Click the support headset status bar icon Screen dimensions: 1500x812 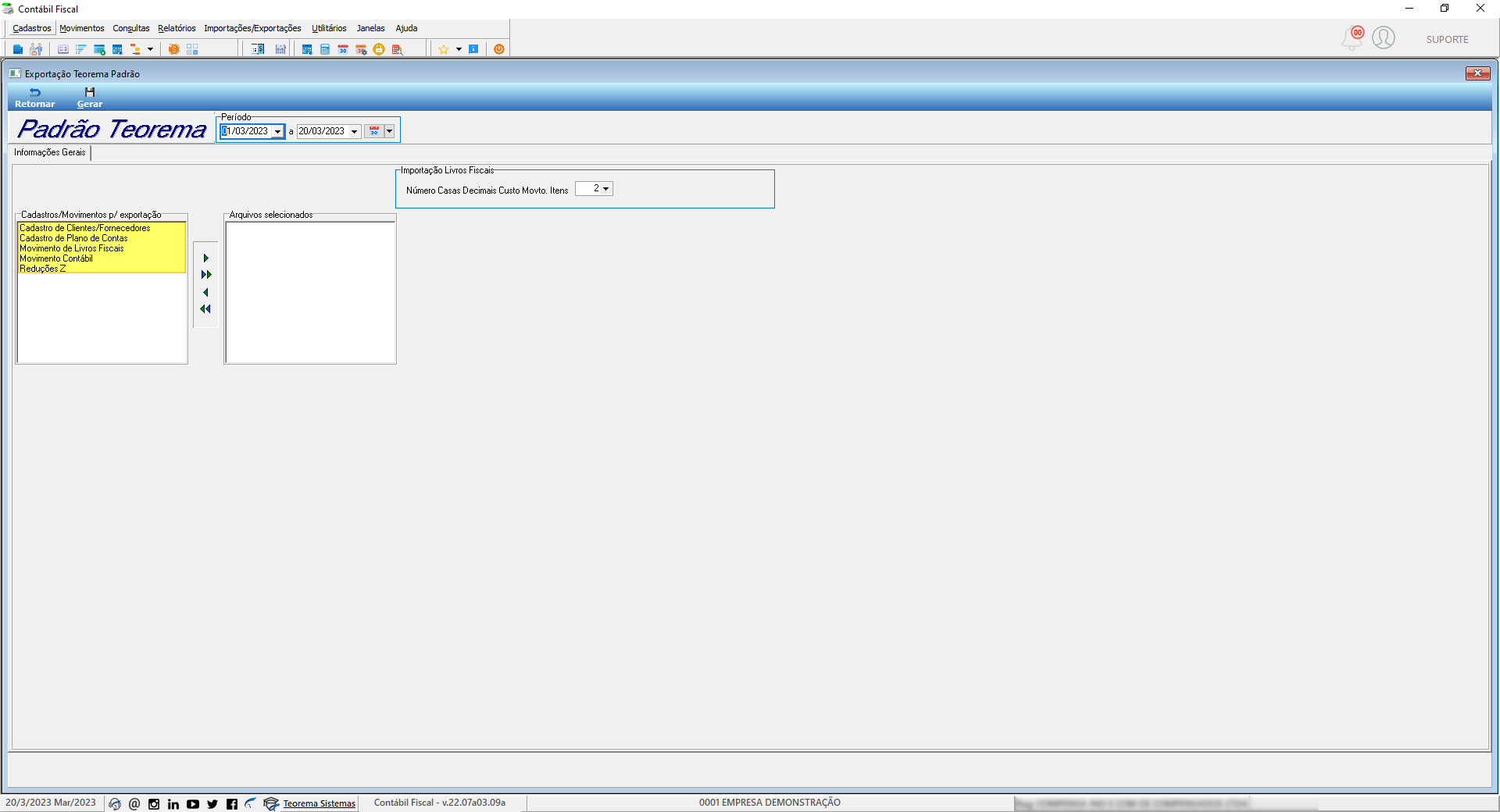[115, 803]
